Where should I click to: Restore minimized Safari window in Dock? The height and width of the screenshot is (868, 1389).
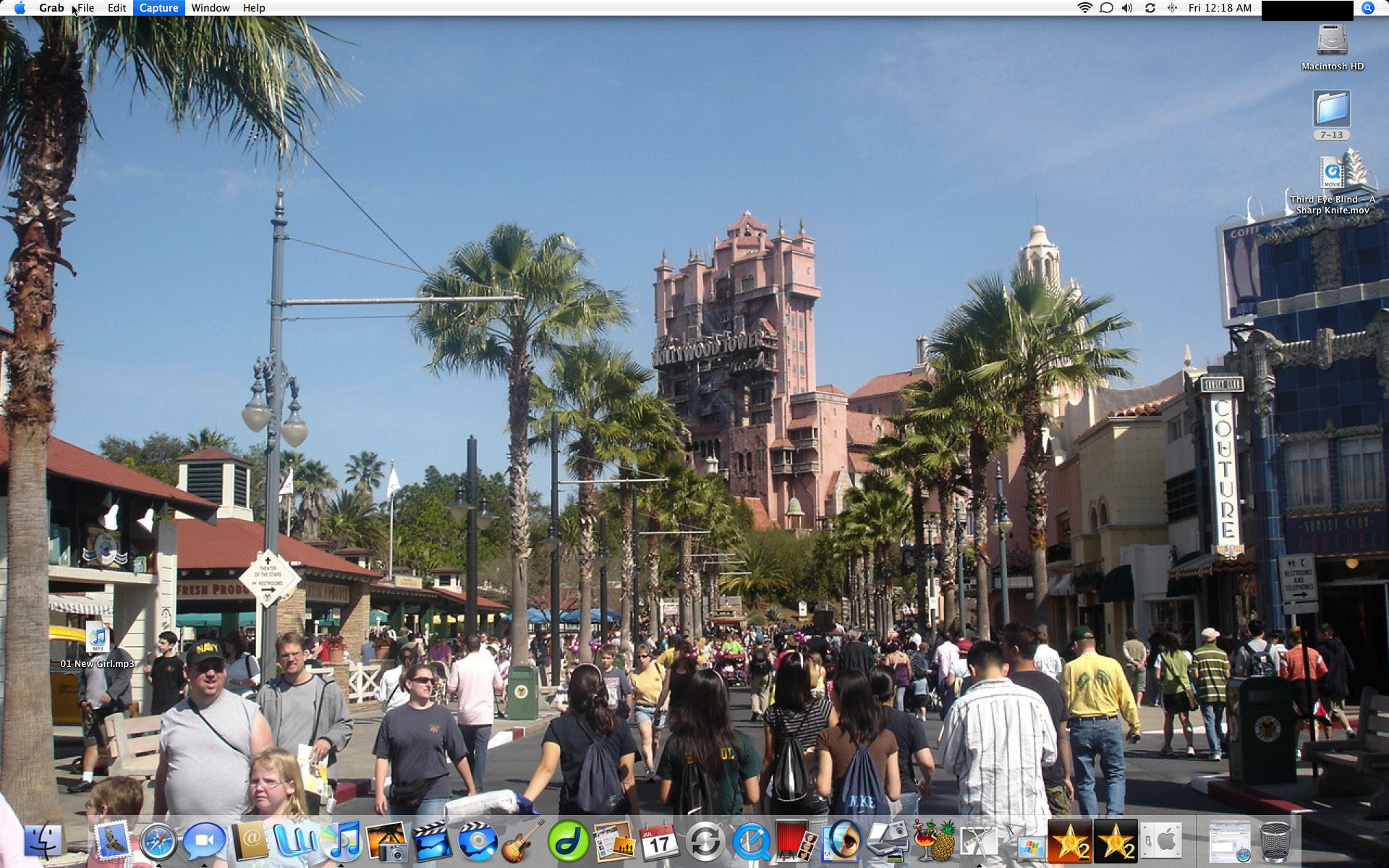(1229, 842)
